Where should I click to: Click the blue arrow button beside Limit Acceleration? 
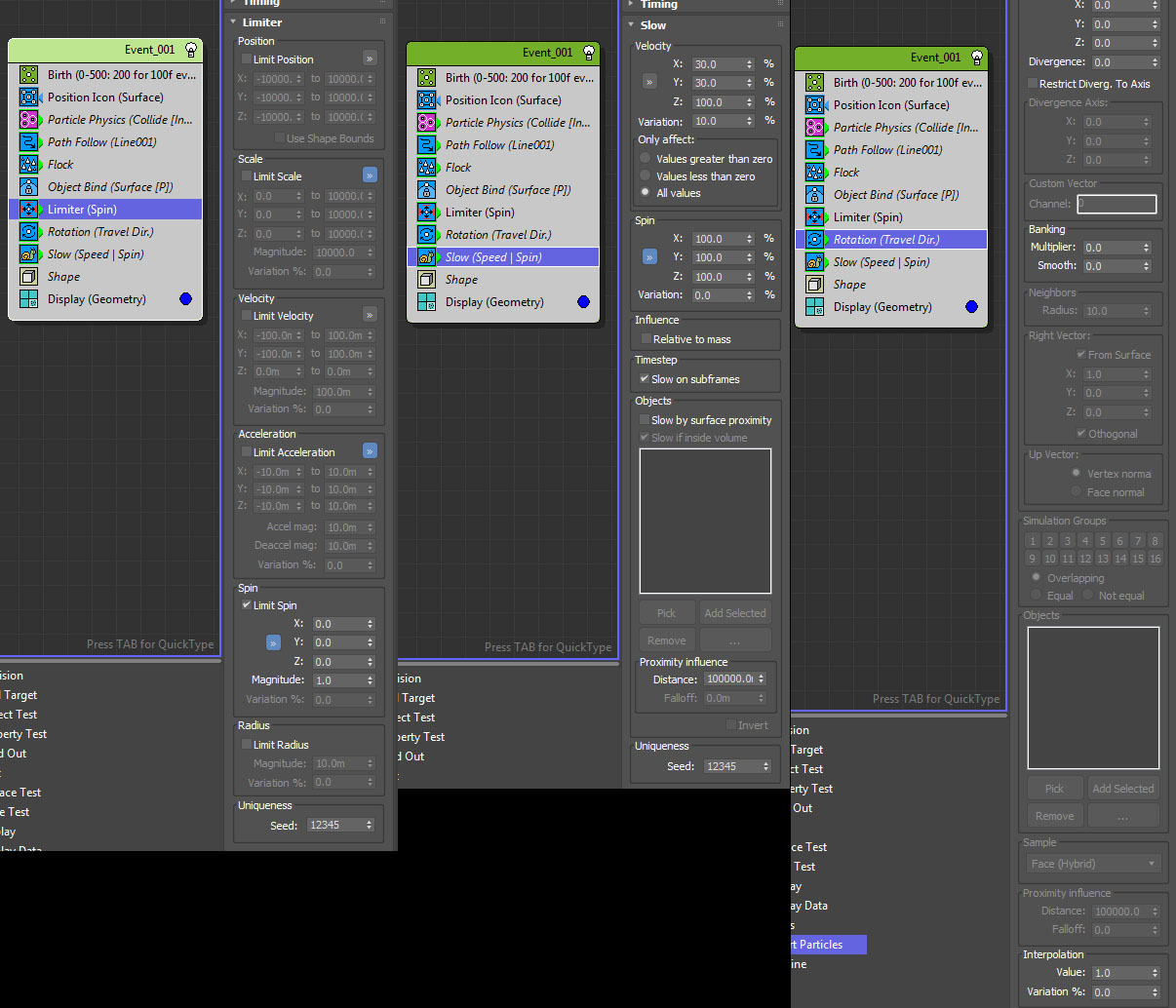pyautogui.click(x=370, y=451)
